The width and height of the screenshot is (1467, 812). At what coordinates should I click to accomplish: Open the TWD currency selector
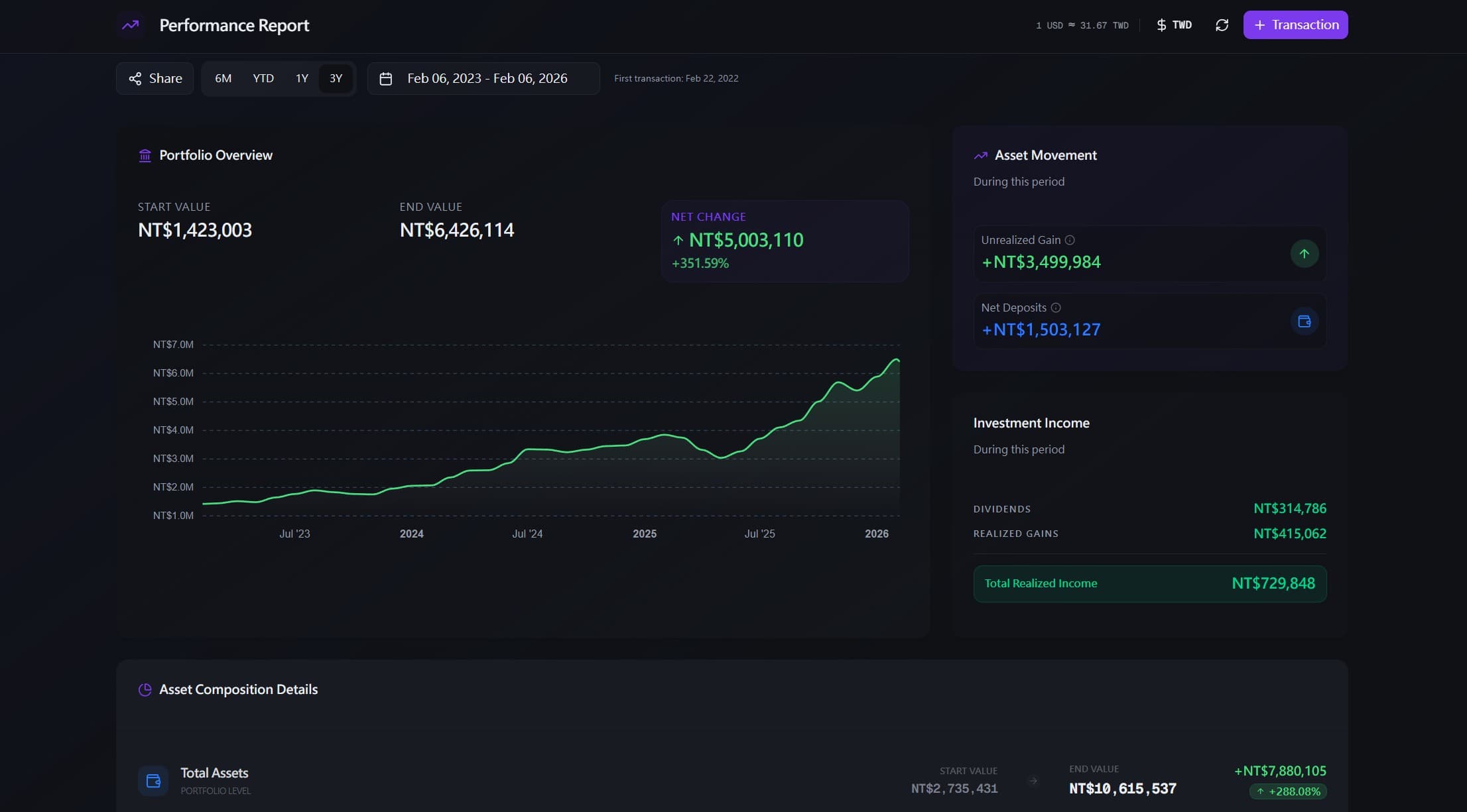tap(1175, 25)
